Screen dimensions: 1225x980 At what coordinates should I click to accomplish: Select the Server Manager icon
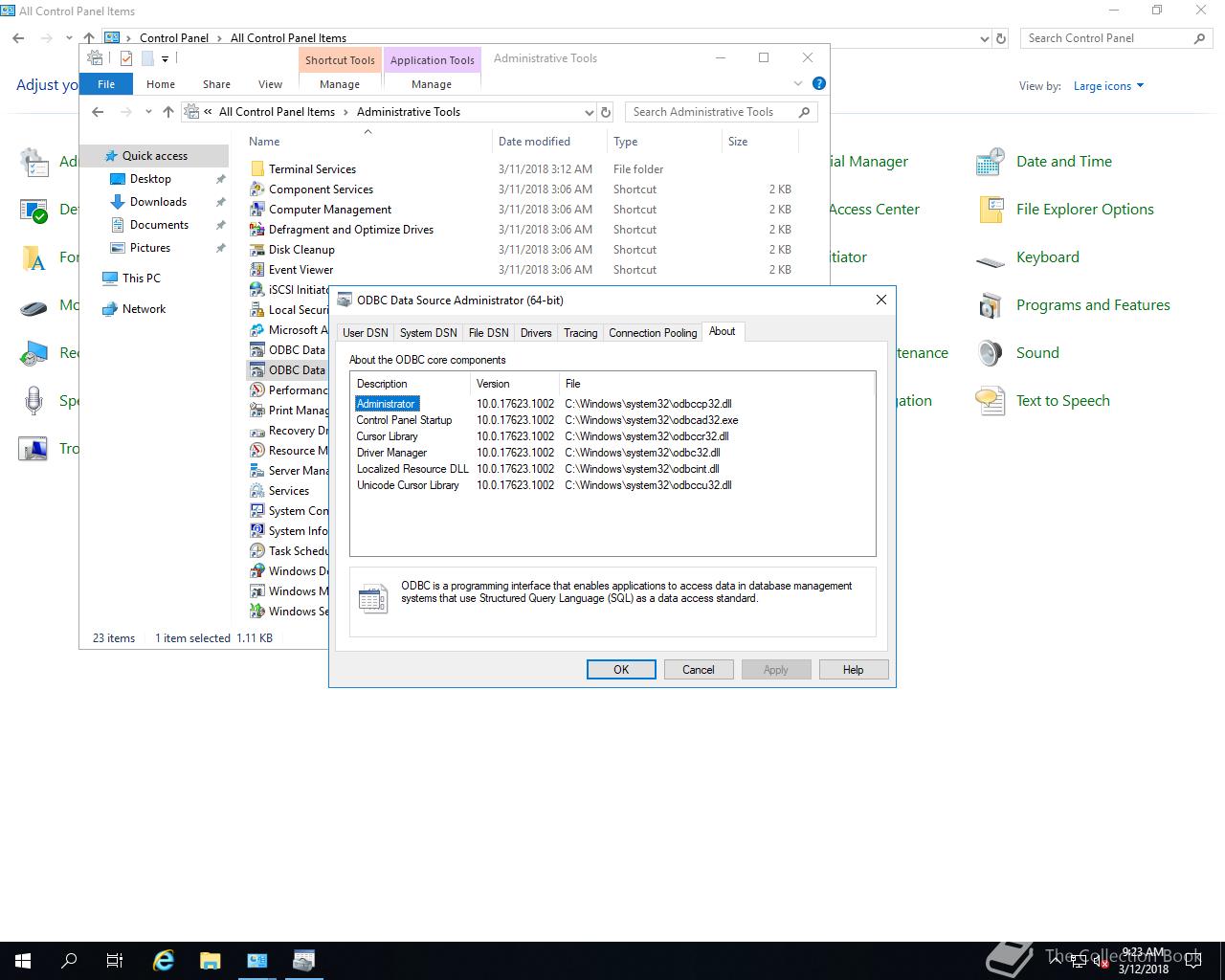click(256, 471)
